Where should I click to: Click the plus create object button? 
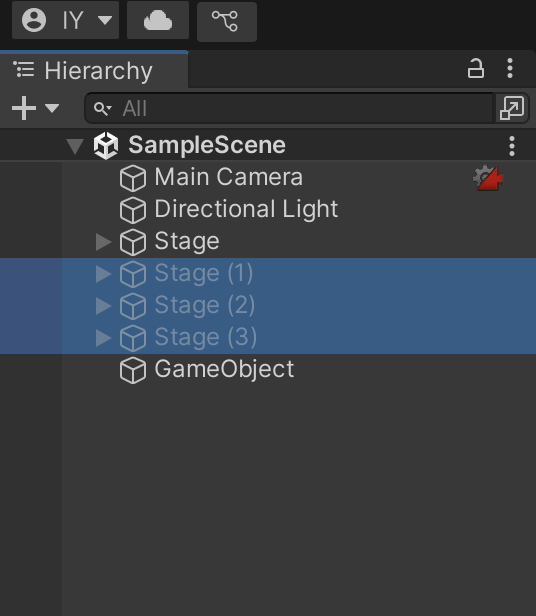coord(24,108)
